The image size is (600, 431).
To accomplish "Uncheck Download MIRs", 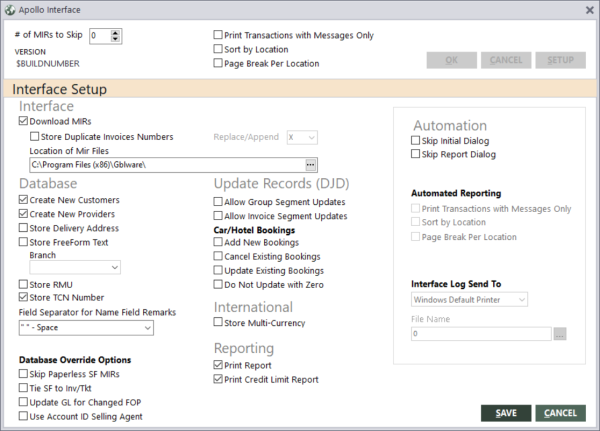I will tap(23, 121).
